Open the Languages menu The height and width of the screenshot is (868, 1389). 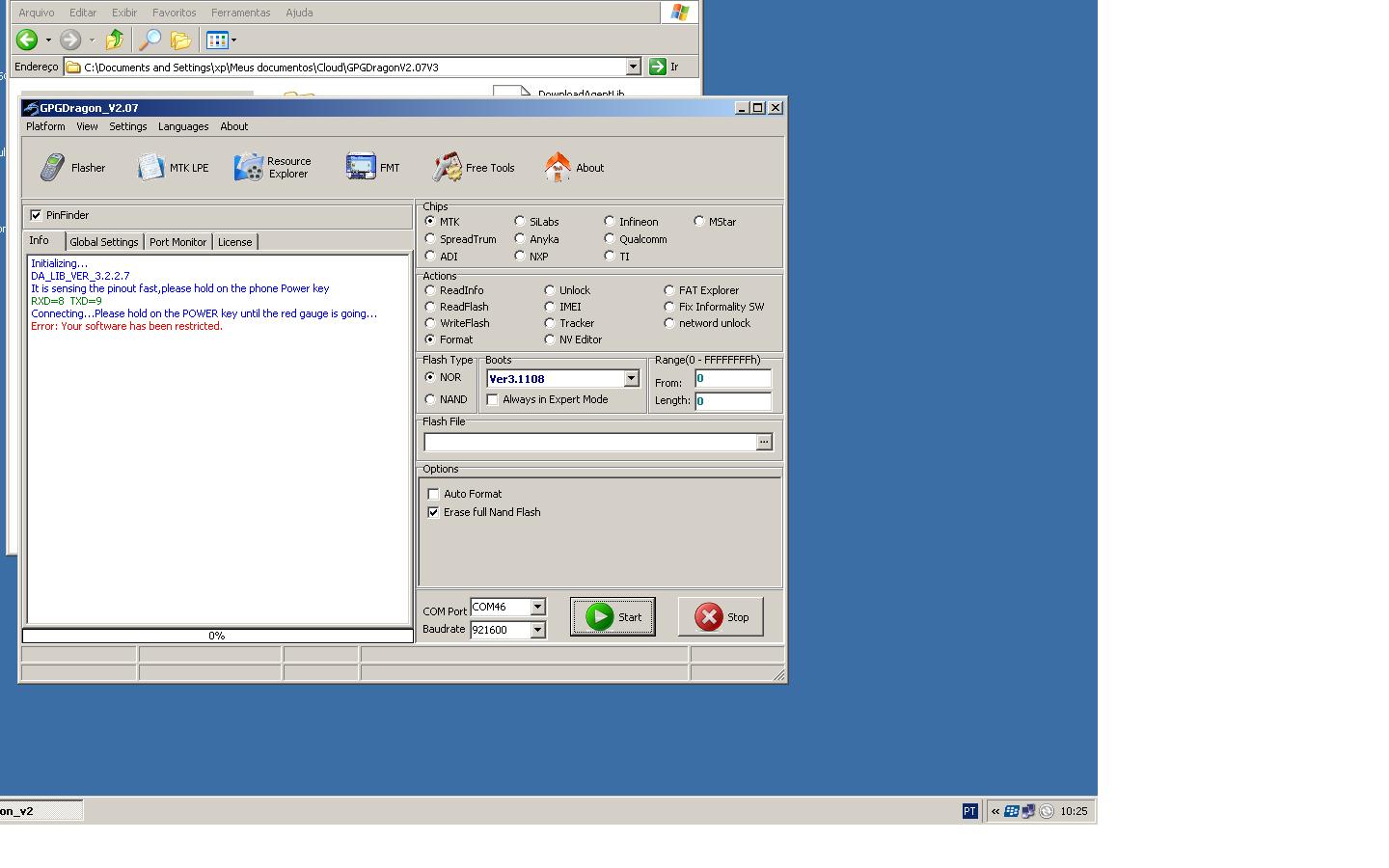coord(183,126)
